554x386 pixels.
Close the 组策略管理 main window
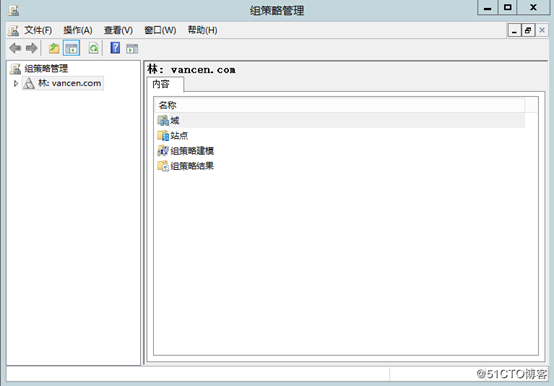point(534,7)
